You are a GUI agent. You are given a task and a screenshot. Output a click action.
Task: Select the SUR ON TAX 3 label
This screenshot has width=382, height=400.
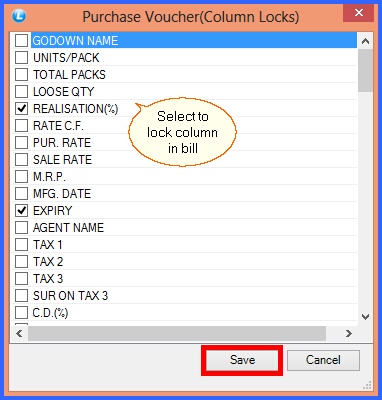(70, 296)
